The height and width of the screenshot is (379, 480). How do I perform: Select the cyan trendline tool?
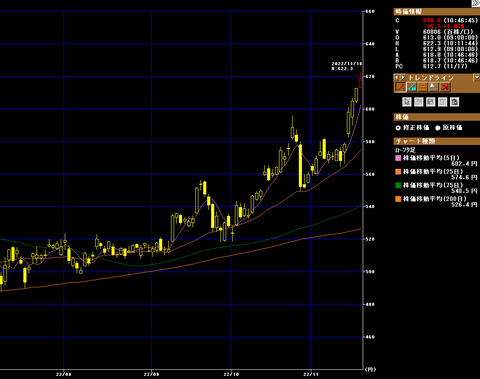click(412, 87)
